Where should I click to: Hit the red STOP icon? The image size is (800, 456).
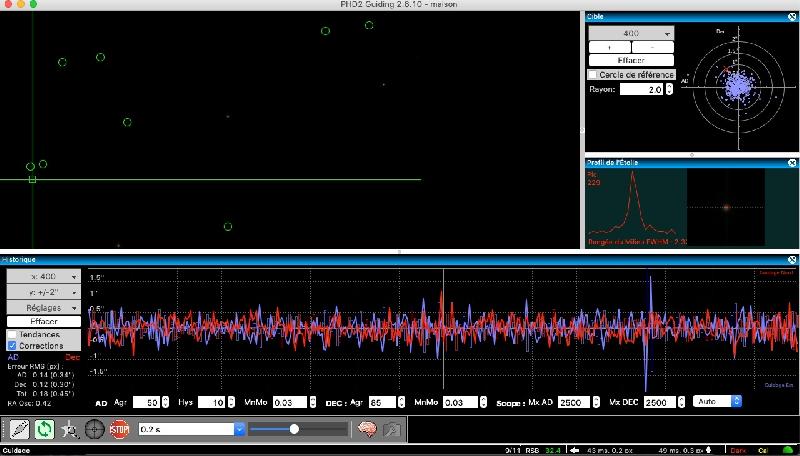tap(119, 429)
